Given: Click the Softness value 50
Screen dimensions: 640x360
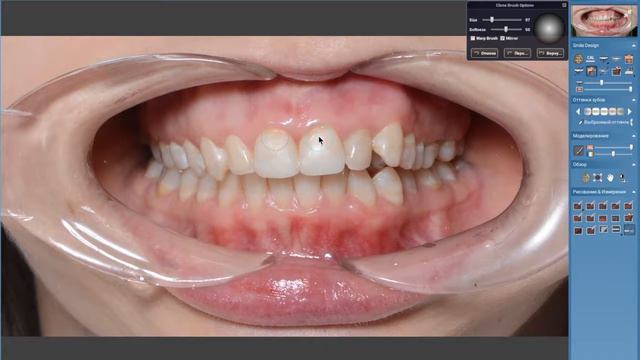Looking at the screenshot, I should point(527,29).
